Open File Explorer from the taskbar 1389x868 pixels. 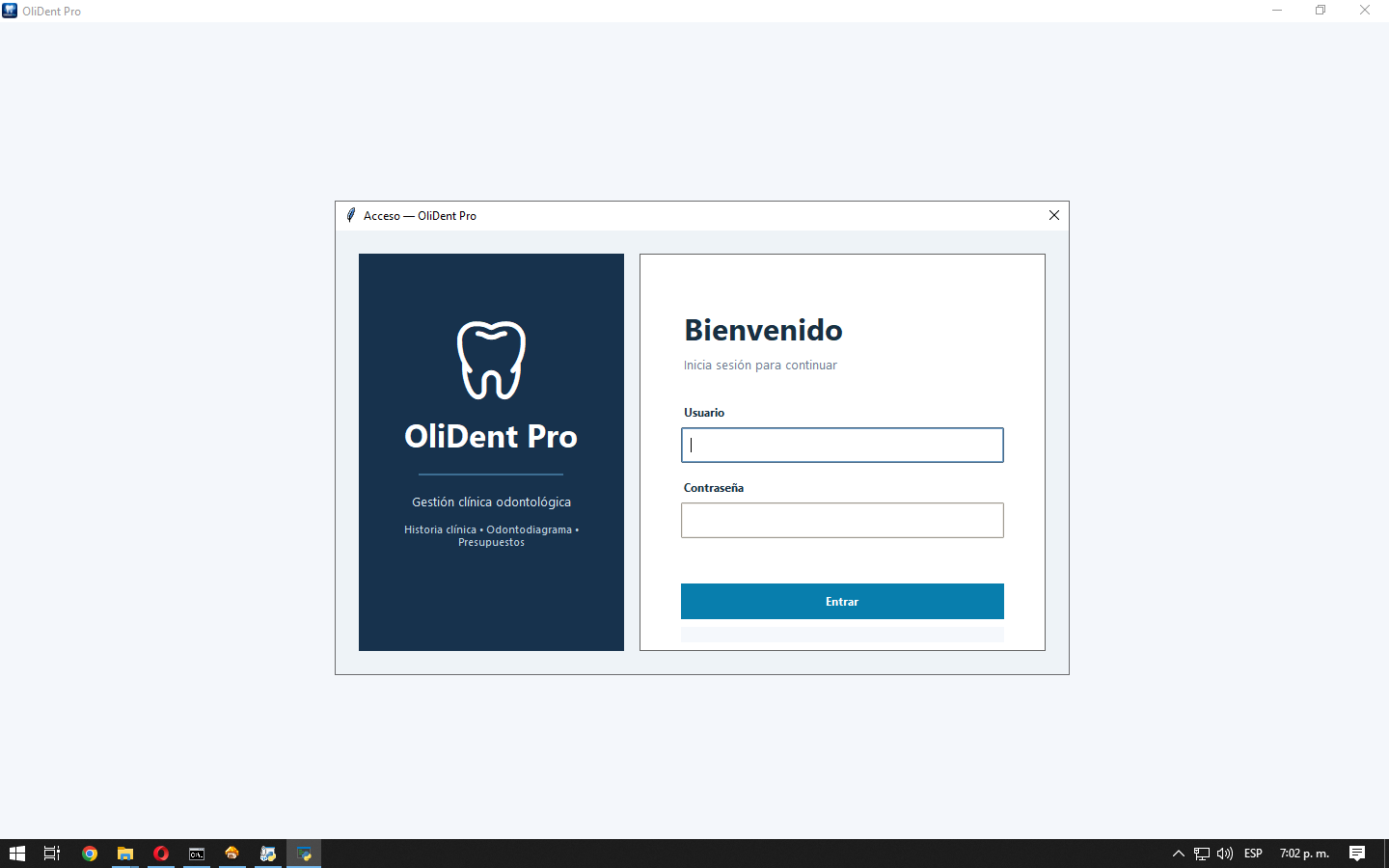[x=125, y=854]
